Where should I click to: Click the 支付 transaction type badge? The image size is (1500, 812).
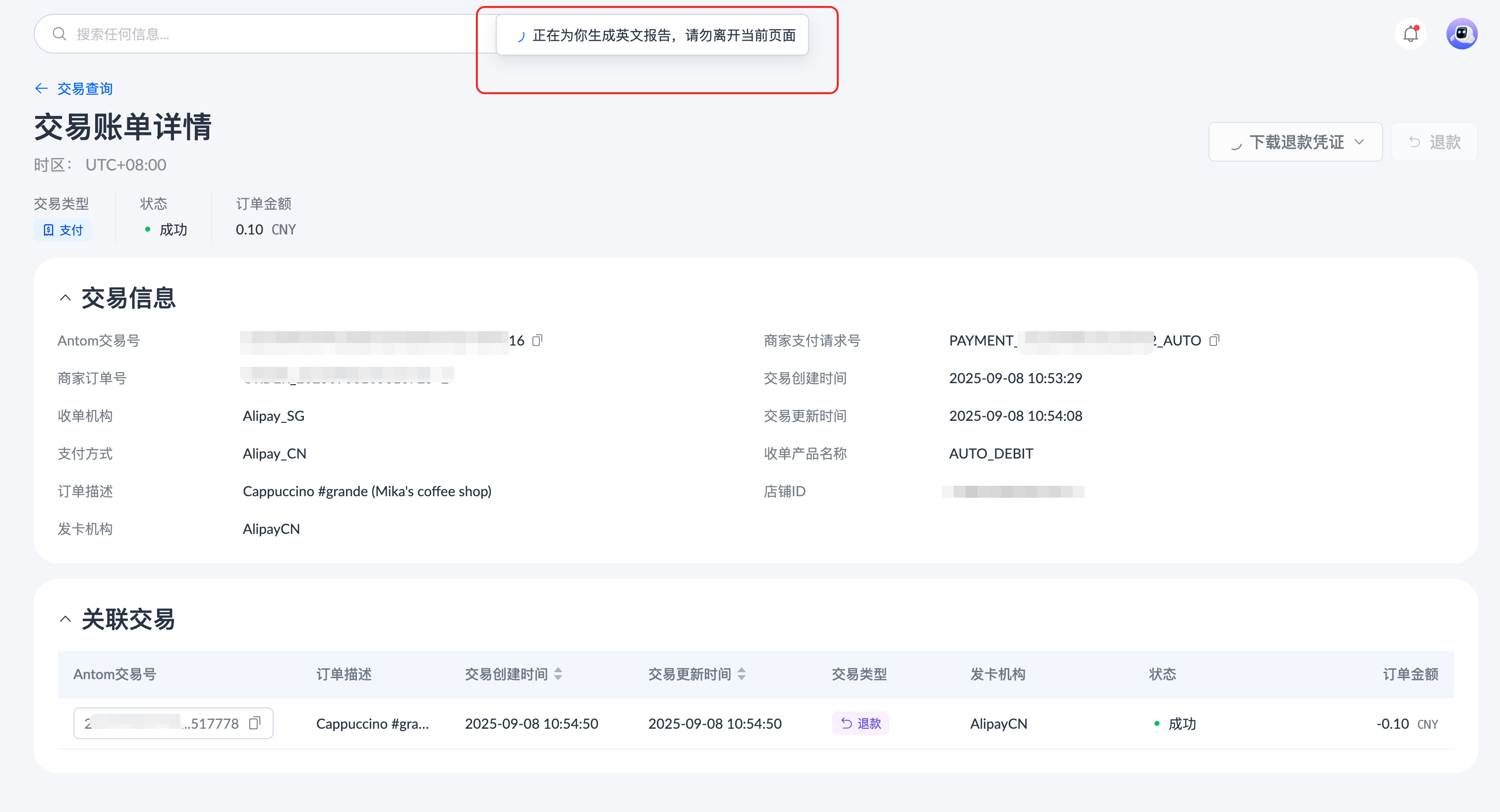(x=63, y=230)
